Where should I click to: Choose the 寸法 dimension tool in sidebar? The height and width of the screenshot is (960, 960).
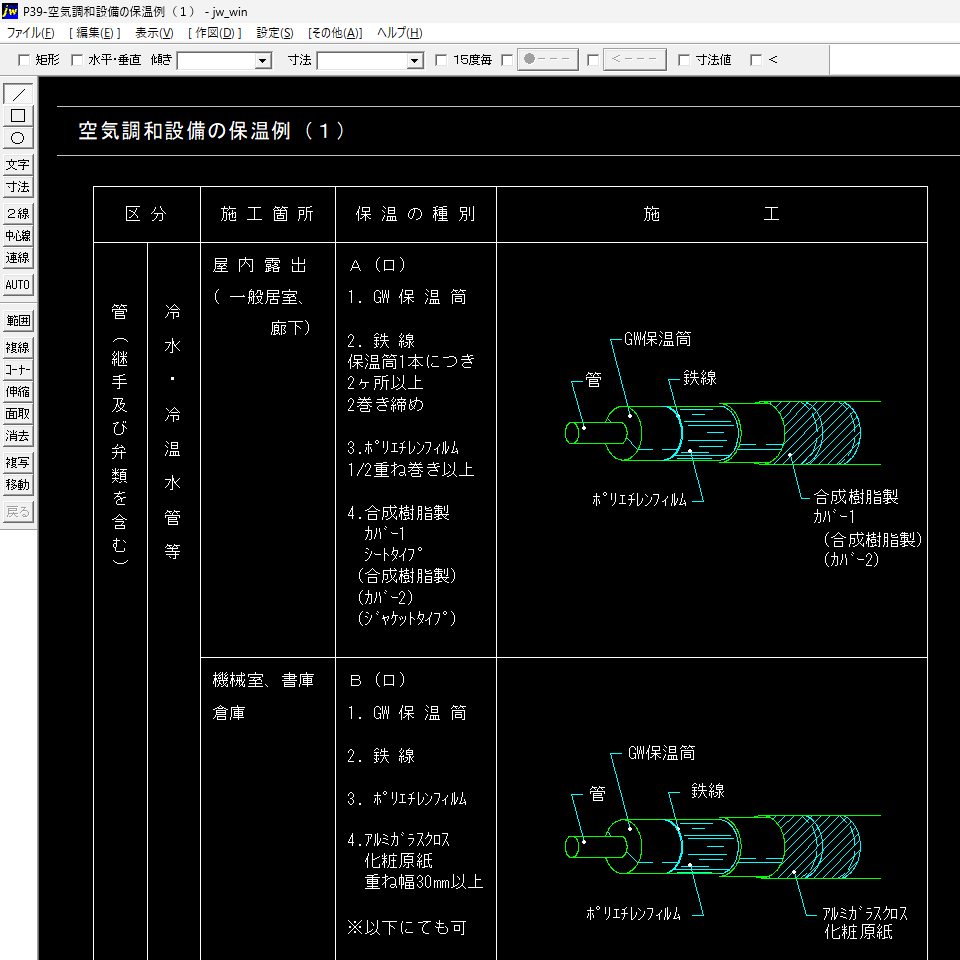[x=18, y=187]
